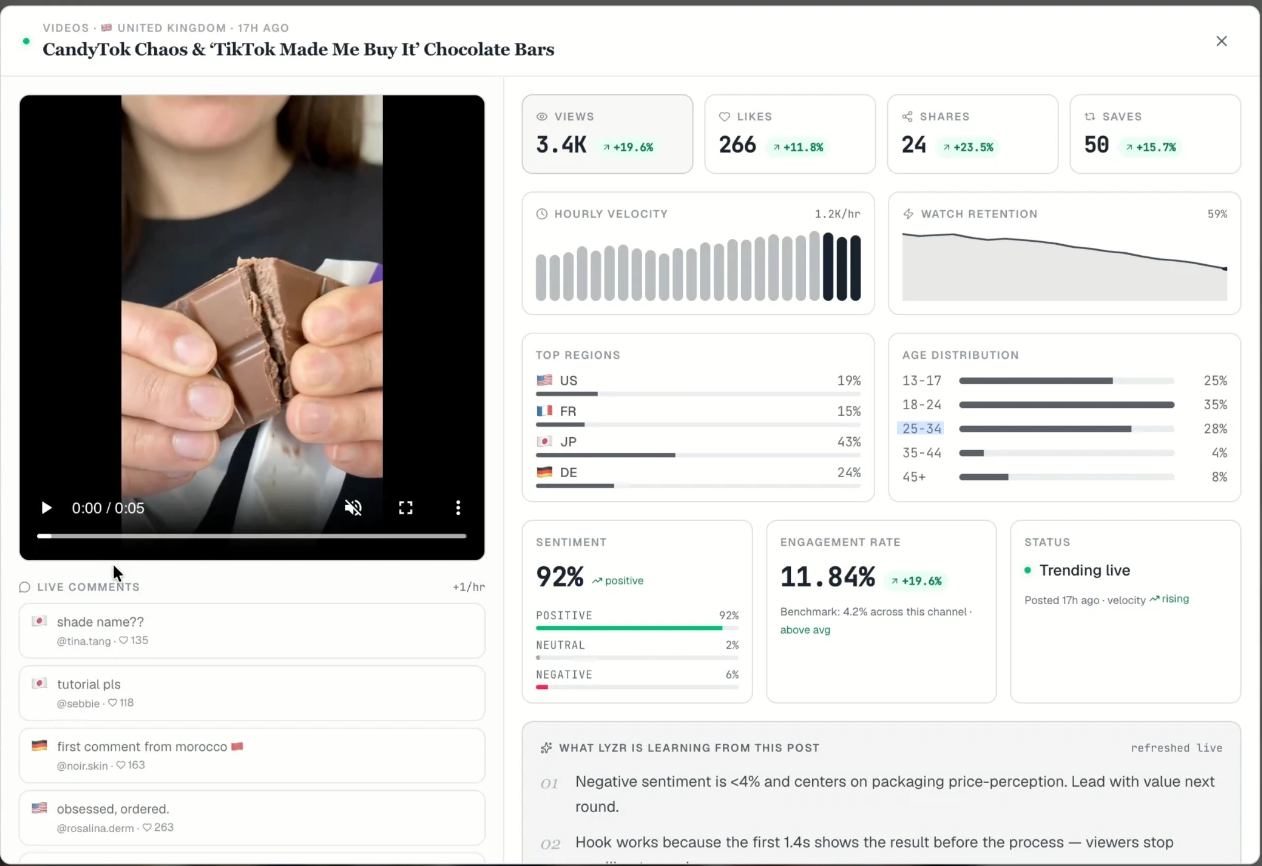Click the 25-34 age group label

921,429
